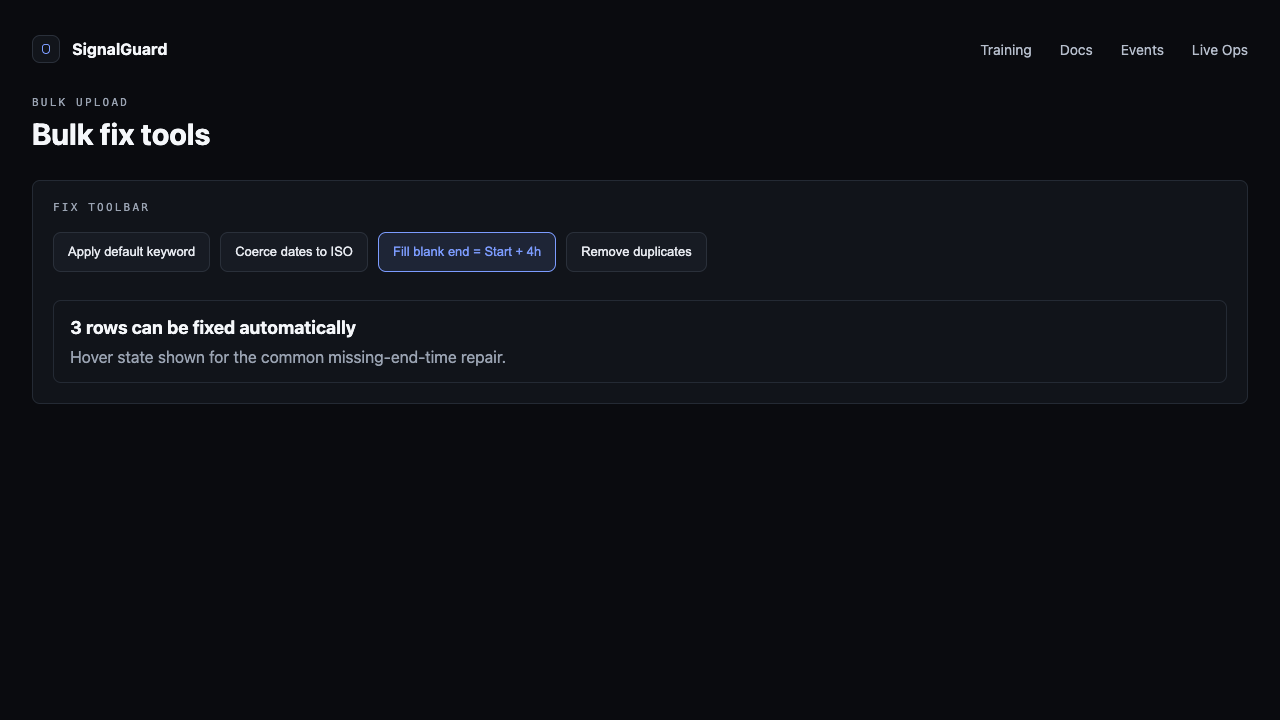
Task: Click the SignalGuard shield logo icon
Action: (46, 49)
